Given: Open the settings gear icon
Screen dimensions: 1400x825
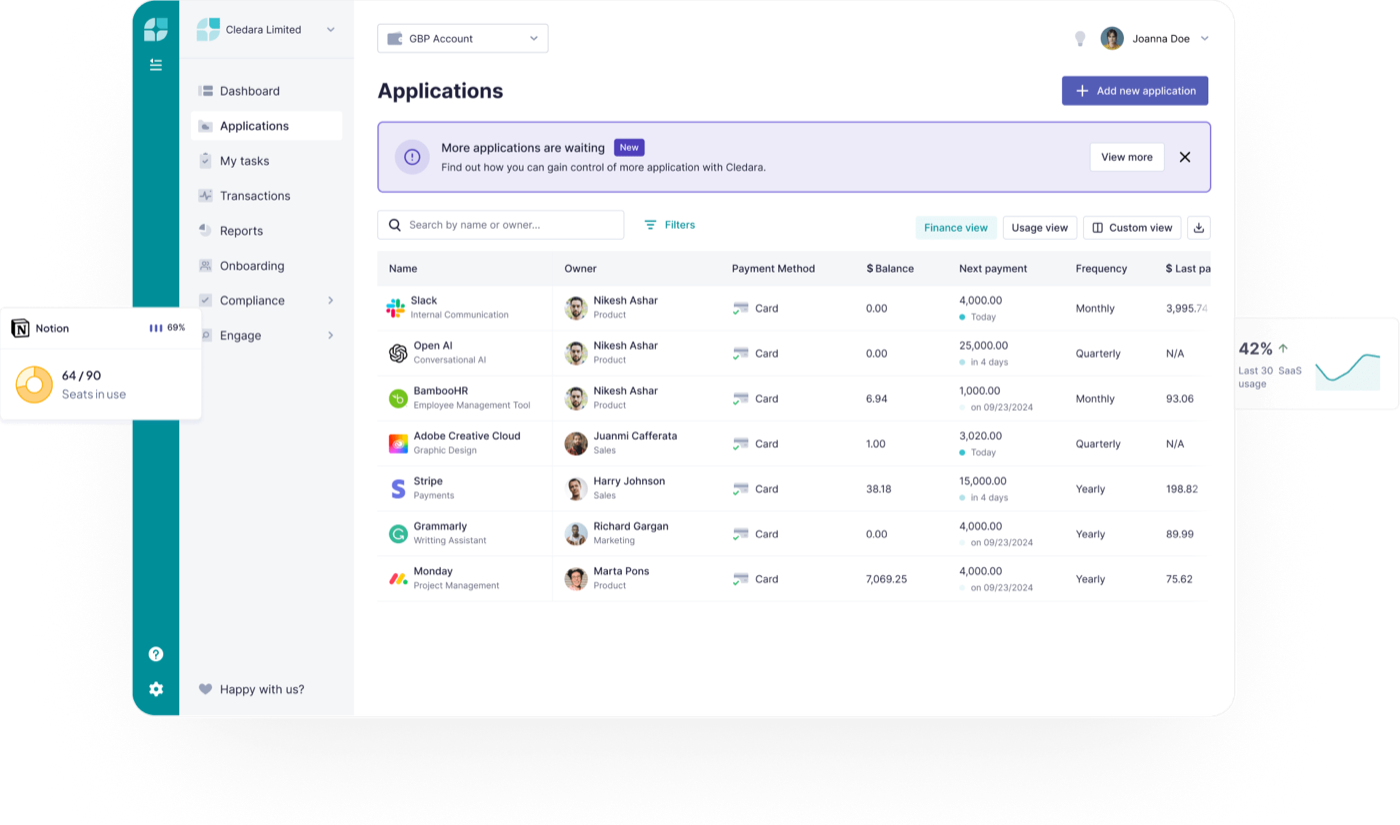Looking at the screenshot, I should [x=156, y=689].
